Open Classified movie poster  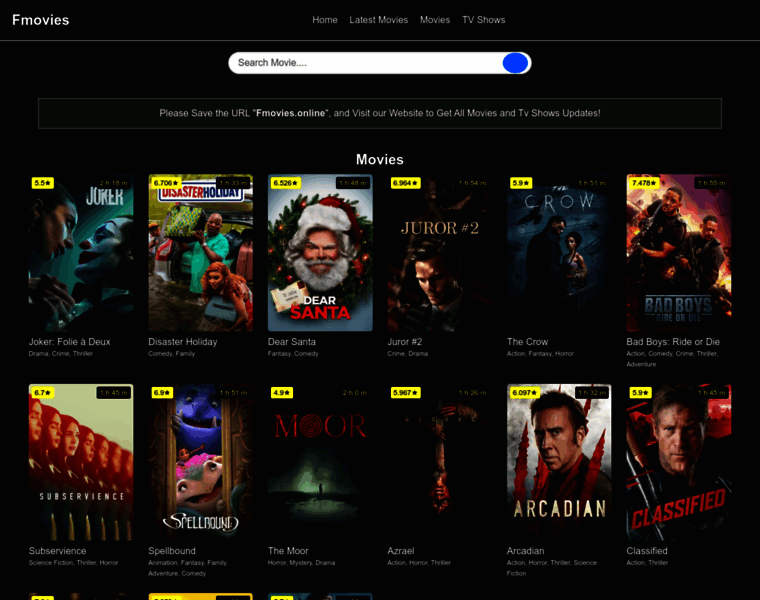(x=679, y=462)
